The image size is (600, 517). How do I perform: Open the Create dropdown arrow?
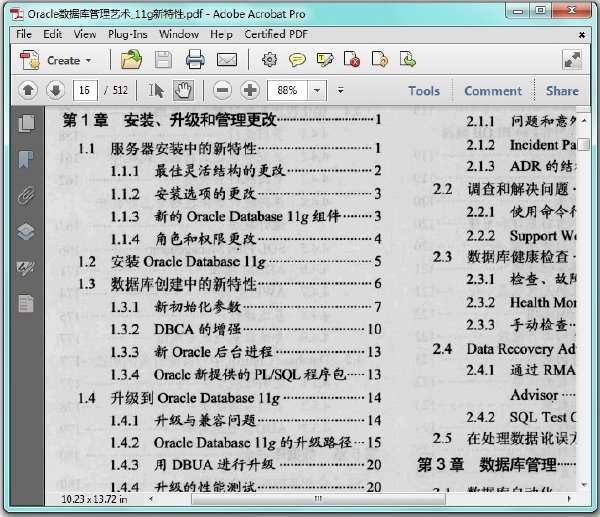point(89,60)
